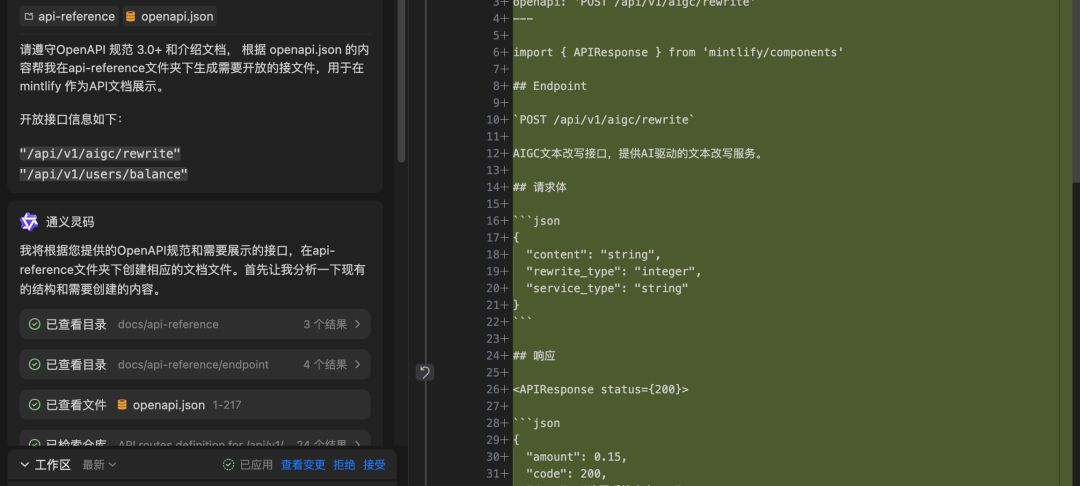This screenshot has height=486, width=1080.
Task: Click docs/api-reference path text
Action: click(x=168, y=324)
